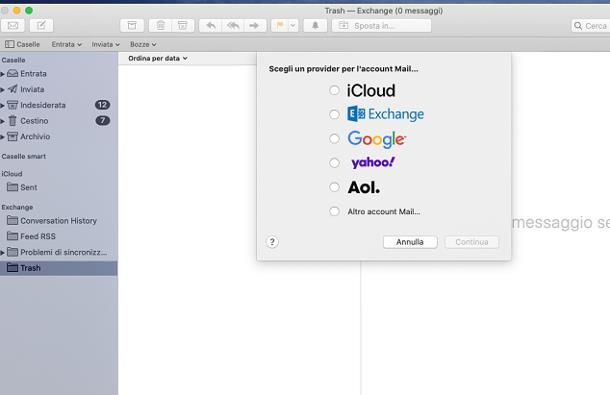
Task: Select the Google radio button
Action: coord(334,139)
